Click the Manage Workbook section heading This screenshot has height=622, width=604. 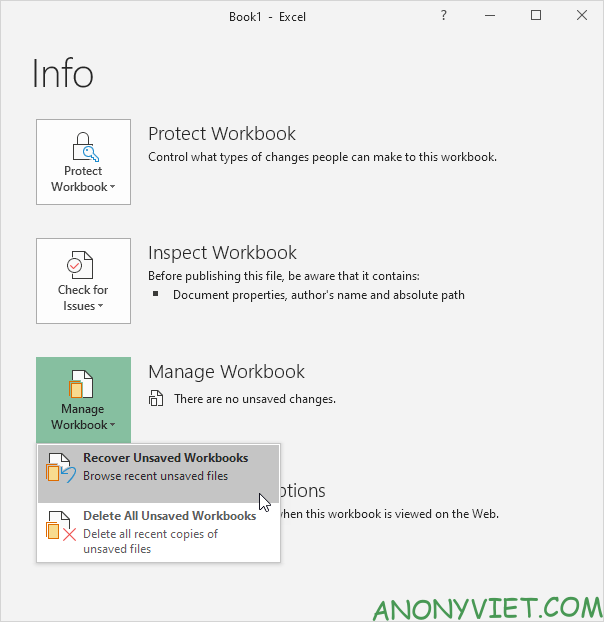226,372
